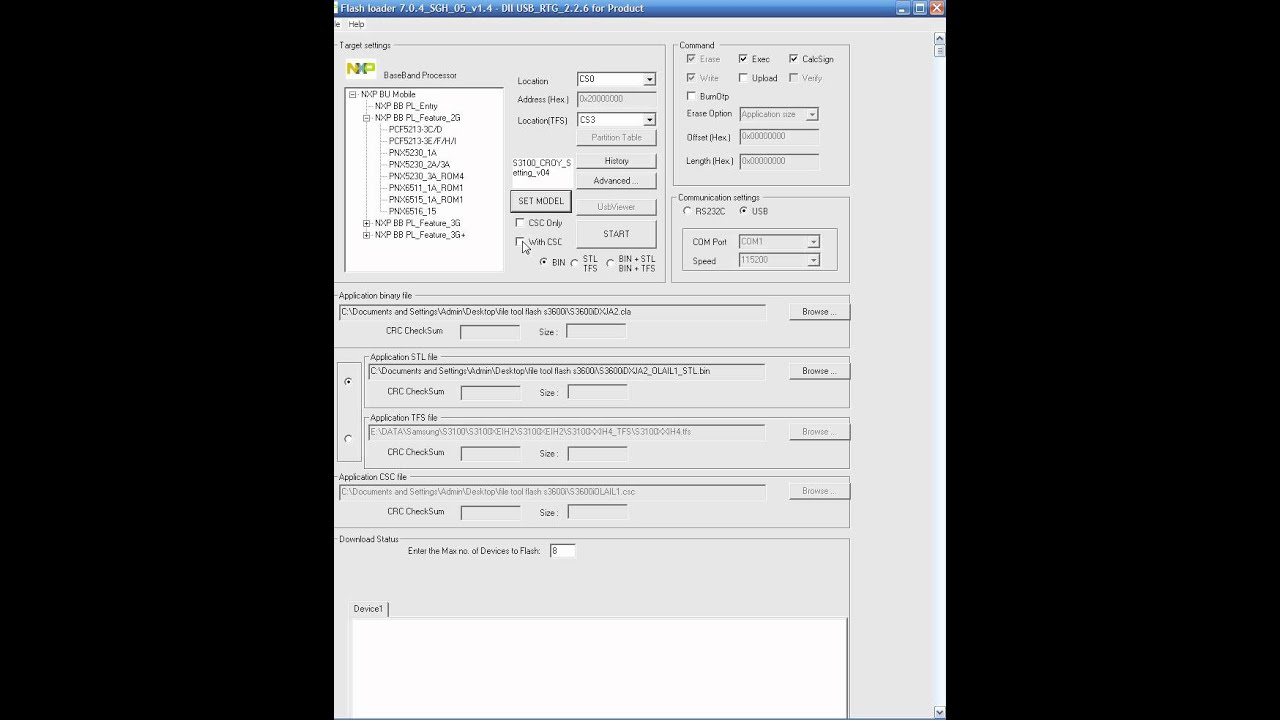Select the Application TFS file radio button
Viewport: 1280px width, 720px height.
[348, 438]
